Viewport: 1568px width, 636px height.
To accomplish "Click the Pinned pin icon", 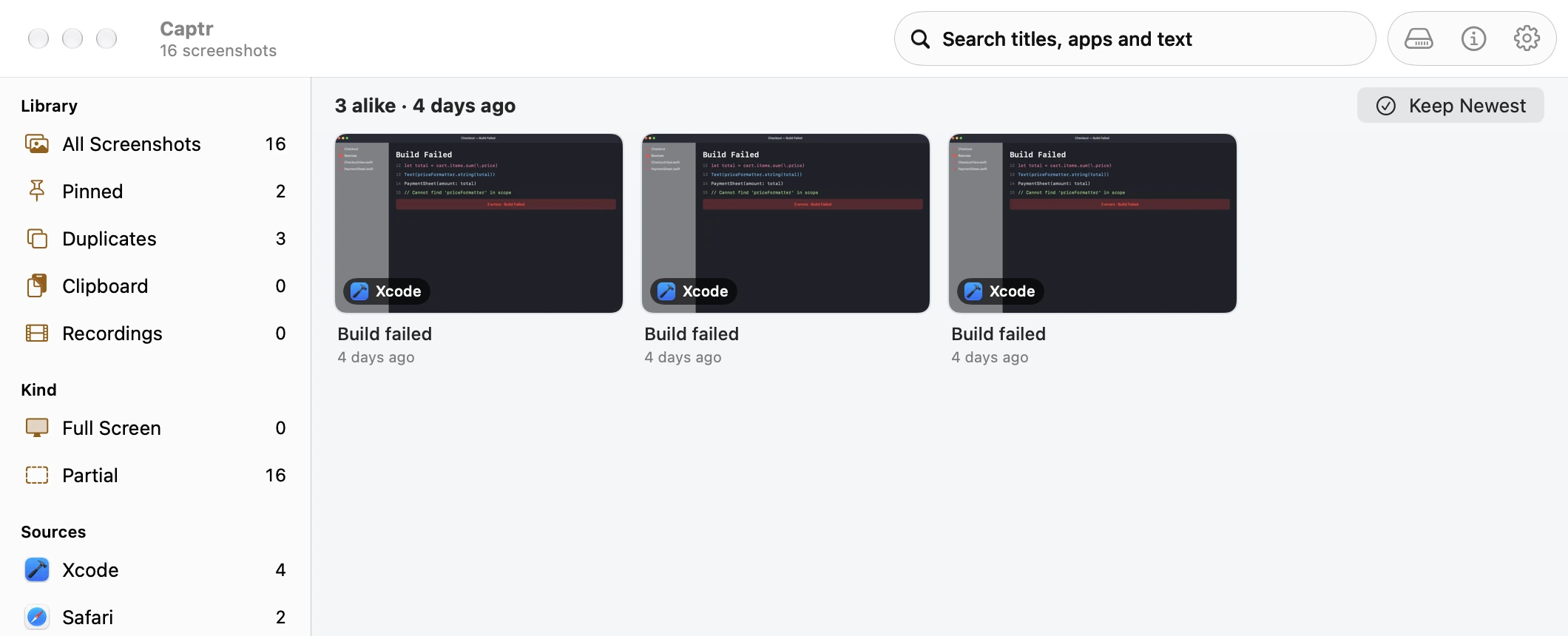I will [37, 191].
